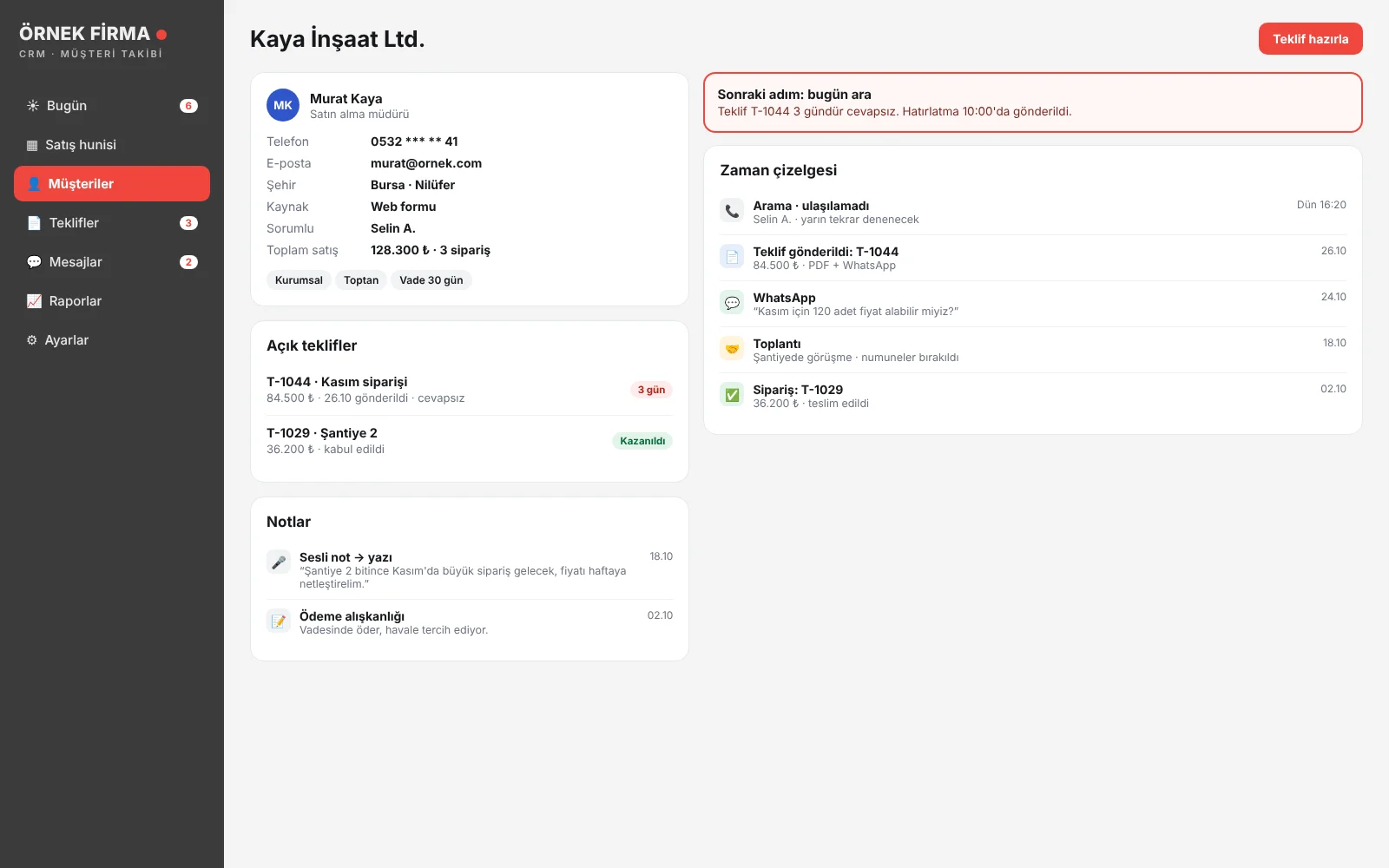This screenshot has height=868, width=1389.
Task: Go to Satış hunisi page
Action: pos(112,145)
